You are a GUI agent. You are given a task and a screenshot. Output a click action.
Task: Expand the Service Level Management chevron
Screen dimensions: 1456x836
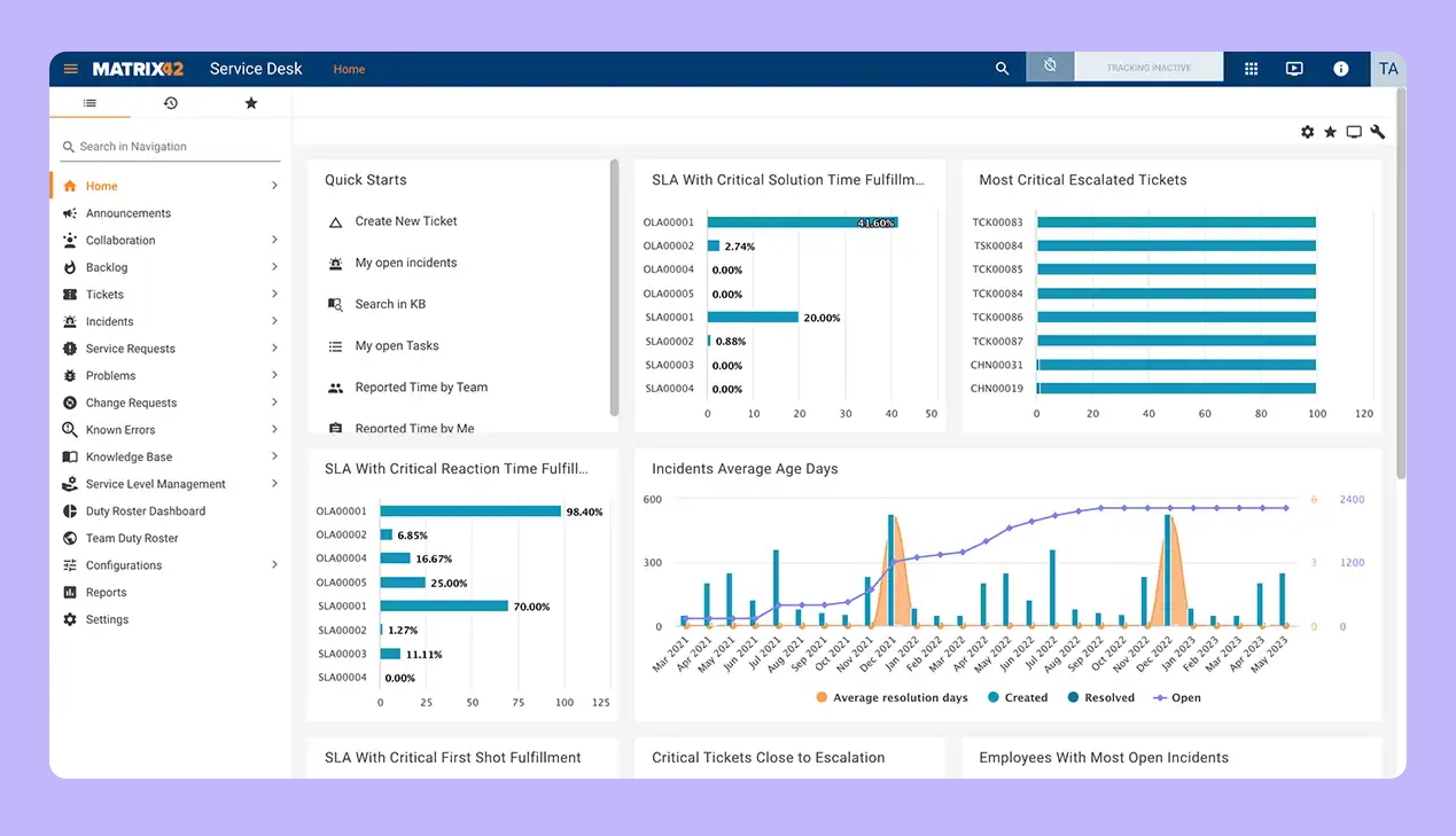[x=275, y=483]
